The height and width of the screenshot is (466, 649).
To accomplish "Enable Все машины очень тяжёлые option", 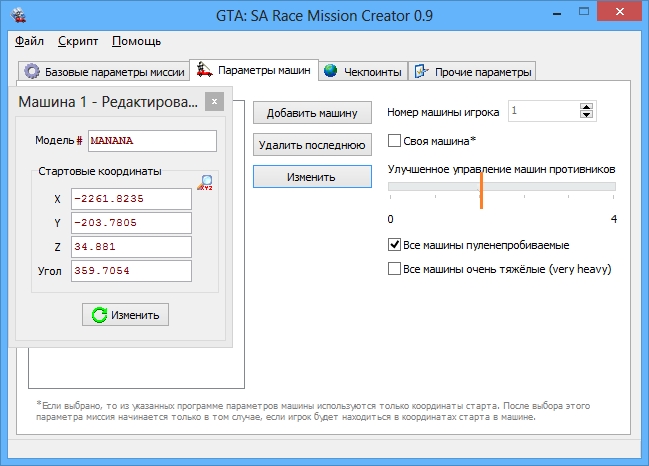I will pyautogui.click(x=395, y=269).
